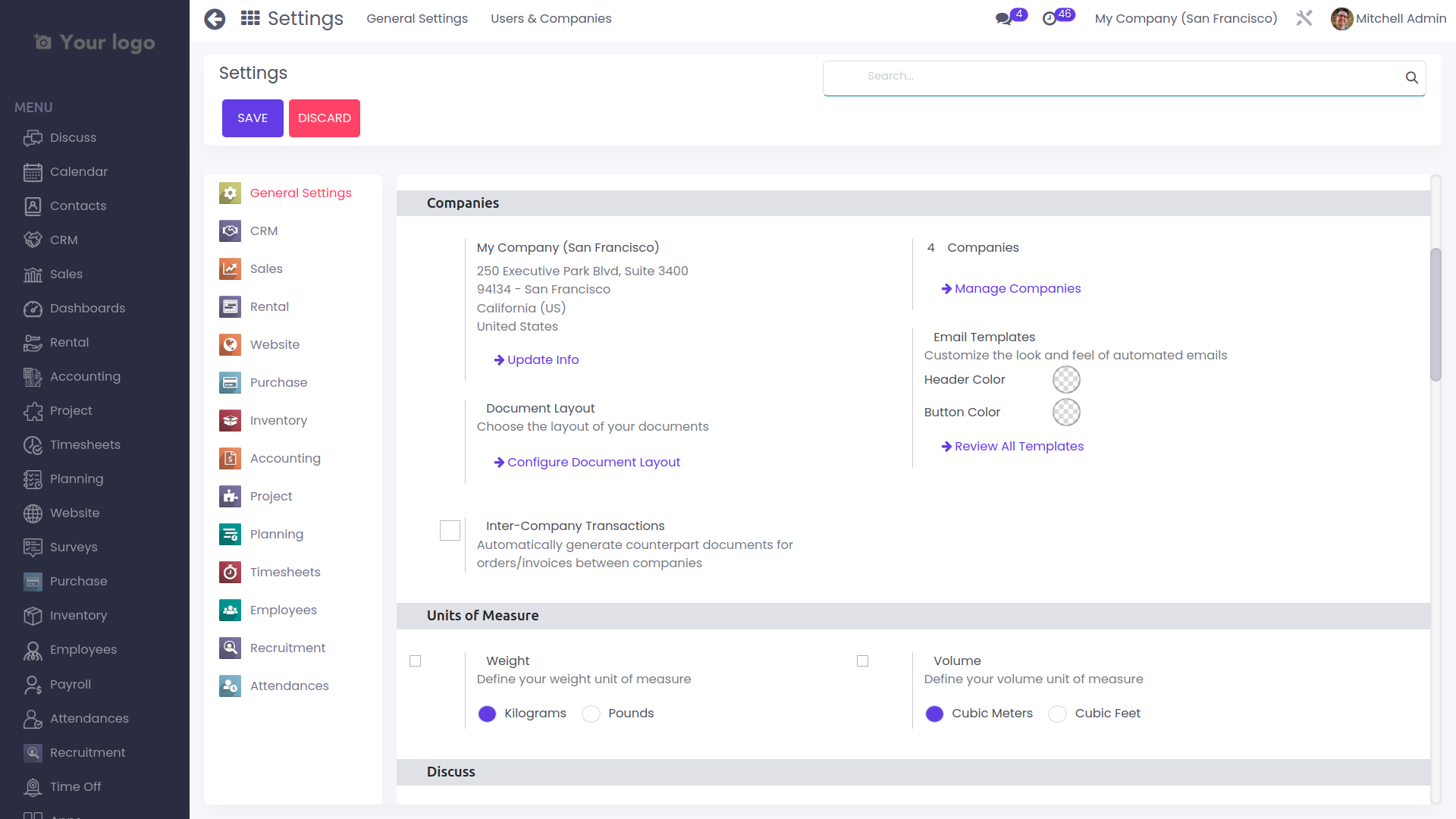
Task: Click the search magnifier icon
Action: coord(1411,77)
